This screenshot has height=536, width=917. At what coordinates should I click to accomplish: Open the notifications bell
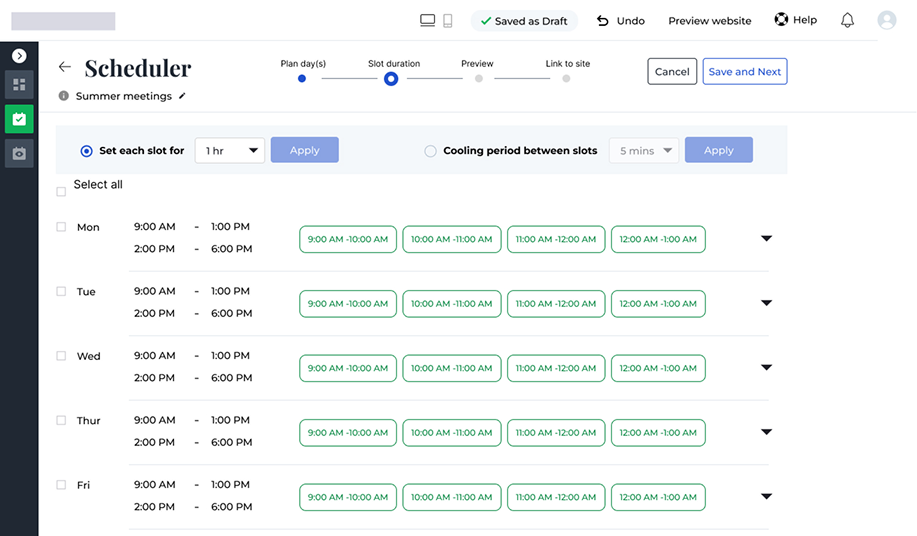(x=847, y=20)
